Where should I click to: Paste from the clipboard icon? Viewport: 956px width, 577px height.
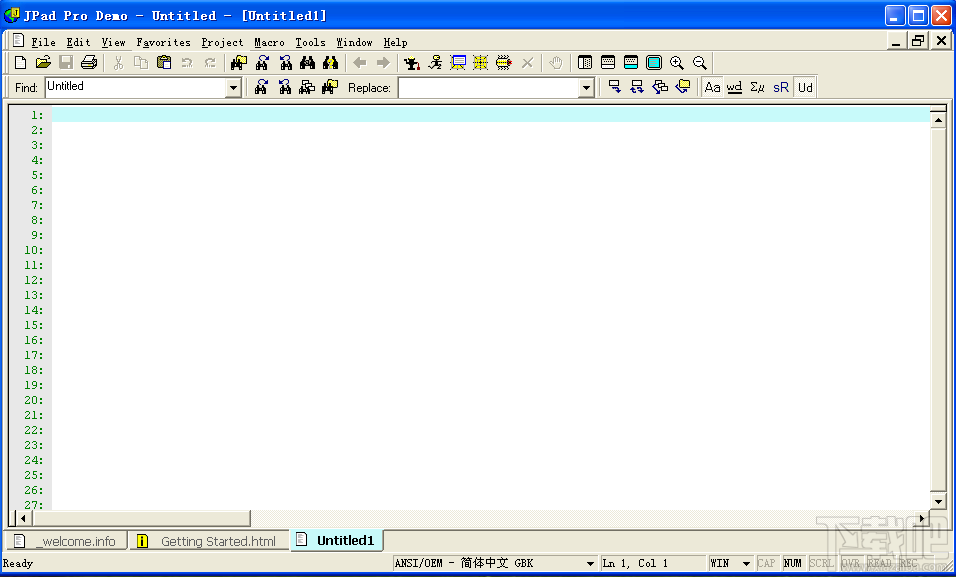164,63
